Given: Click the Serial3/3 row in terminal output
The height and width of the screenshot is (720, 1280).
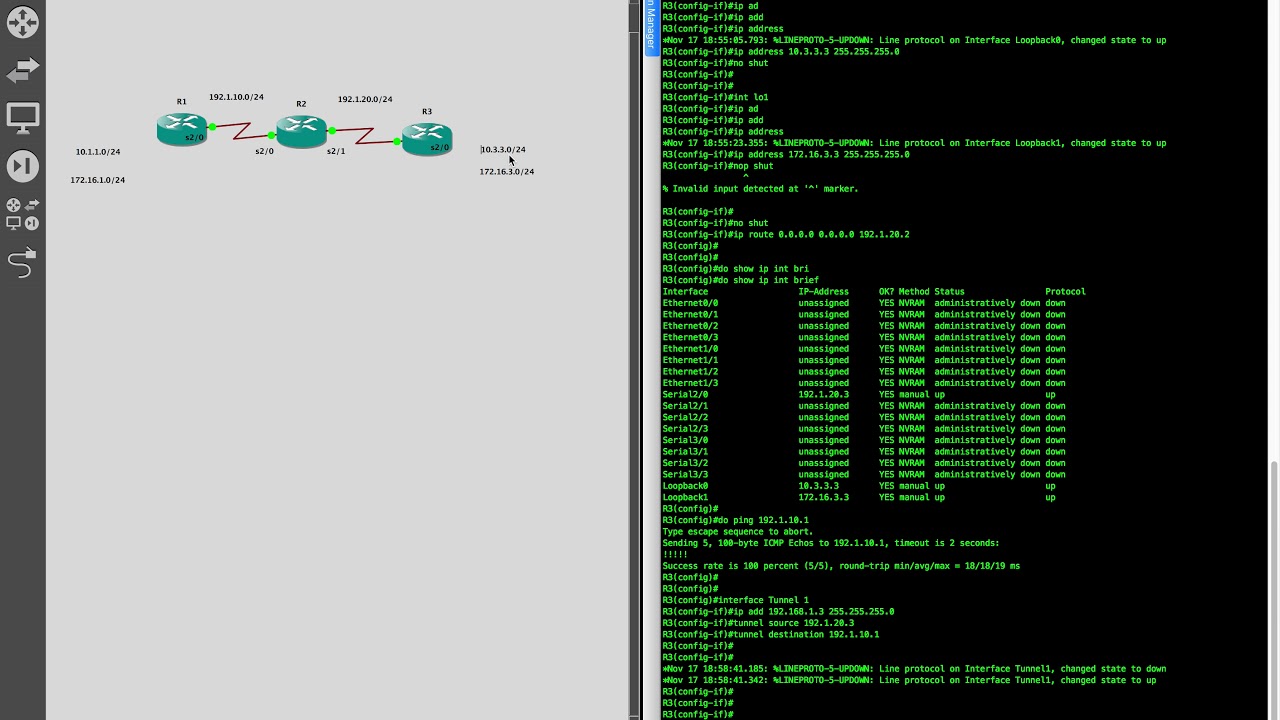Looking at the screenshot, I should pyautogui.click(x=864, y=474).
